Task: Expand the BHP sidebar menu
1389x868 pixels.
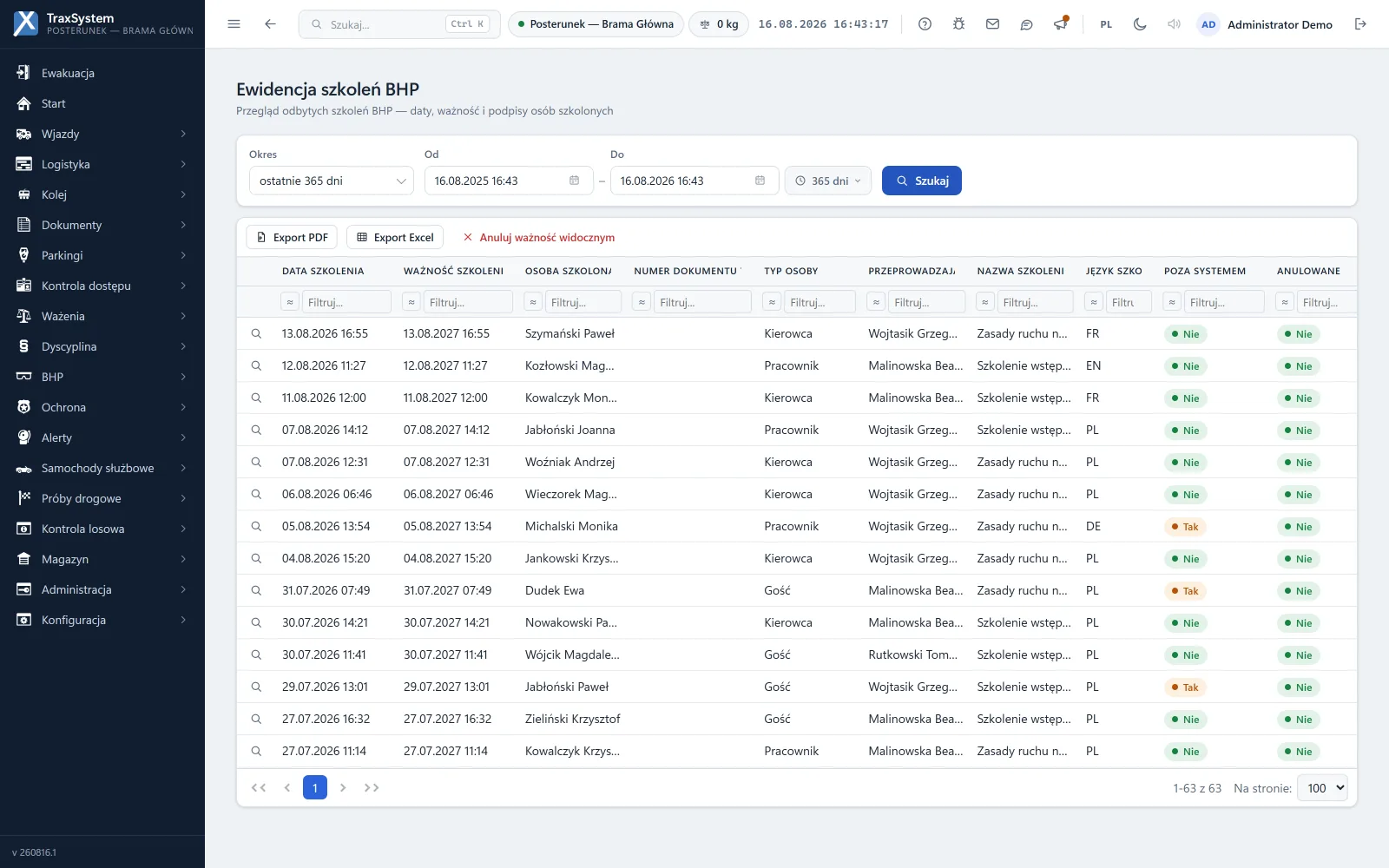Action: [x=102, y=377]
